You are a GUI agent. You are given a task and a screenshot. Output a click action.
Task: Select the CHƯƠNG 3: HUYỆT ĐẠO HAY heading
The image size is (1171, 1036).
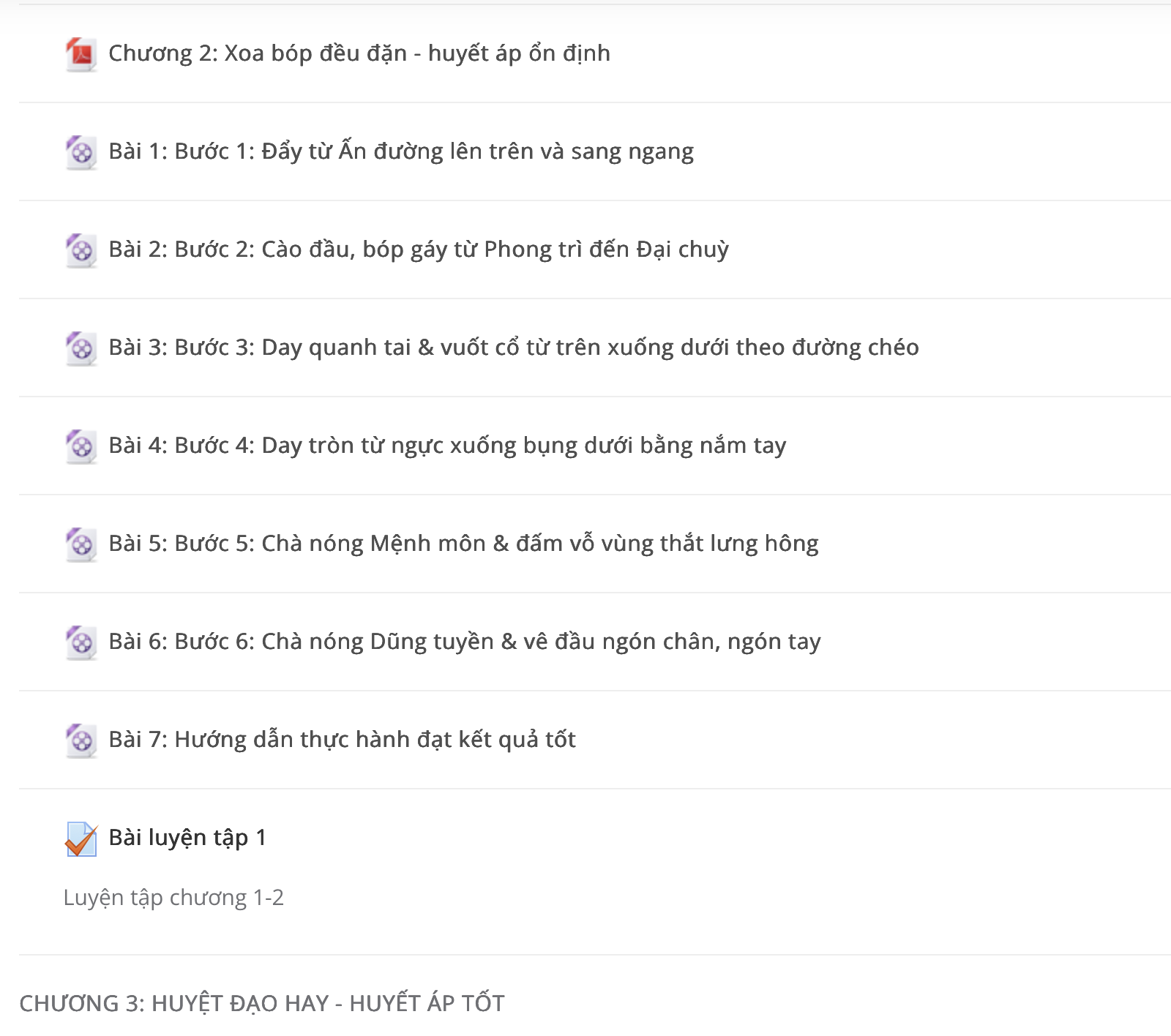262,1003
